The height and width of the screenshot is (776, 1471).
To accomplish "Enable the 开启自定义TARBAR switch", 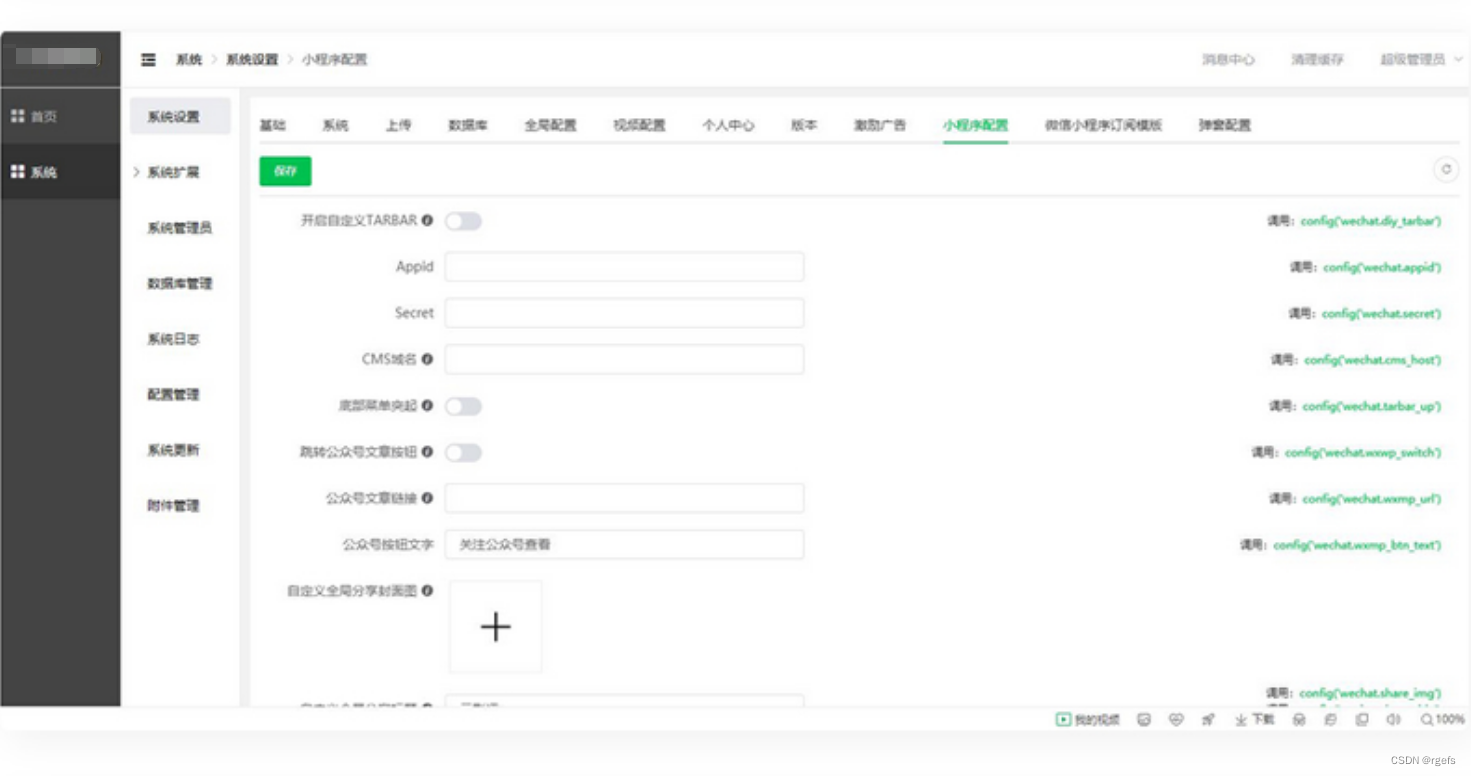I will (x=463, y=221).
